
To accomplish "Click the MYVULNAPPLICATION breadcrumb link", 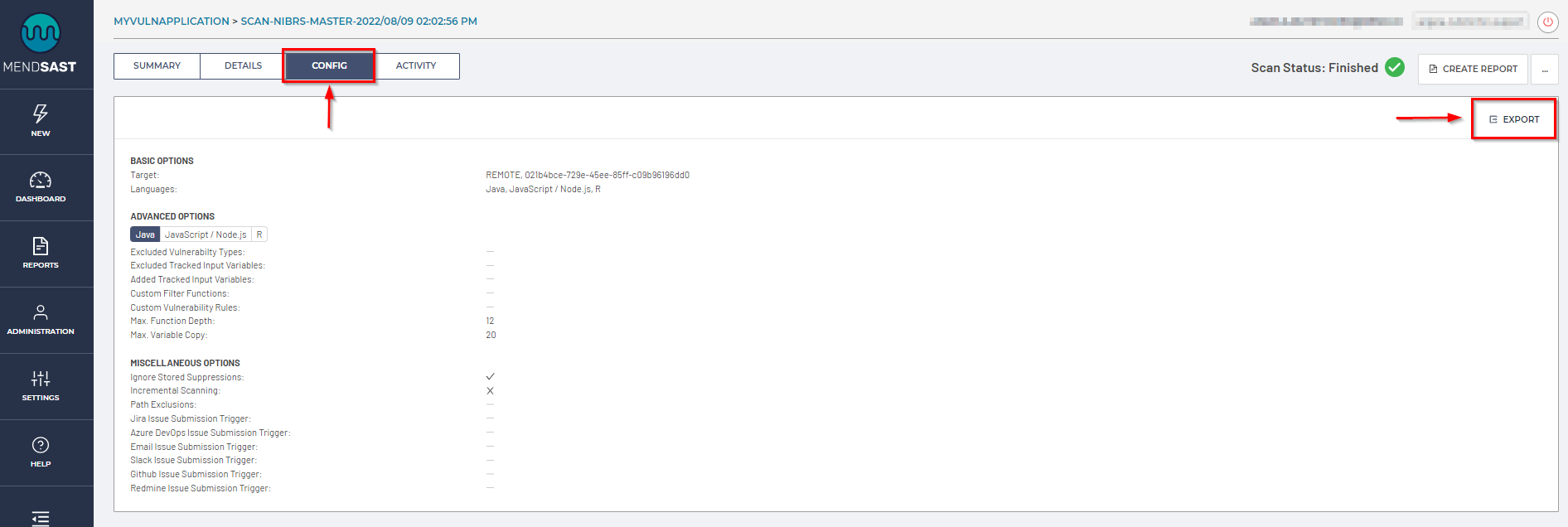I will click(172, 22).
